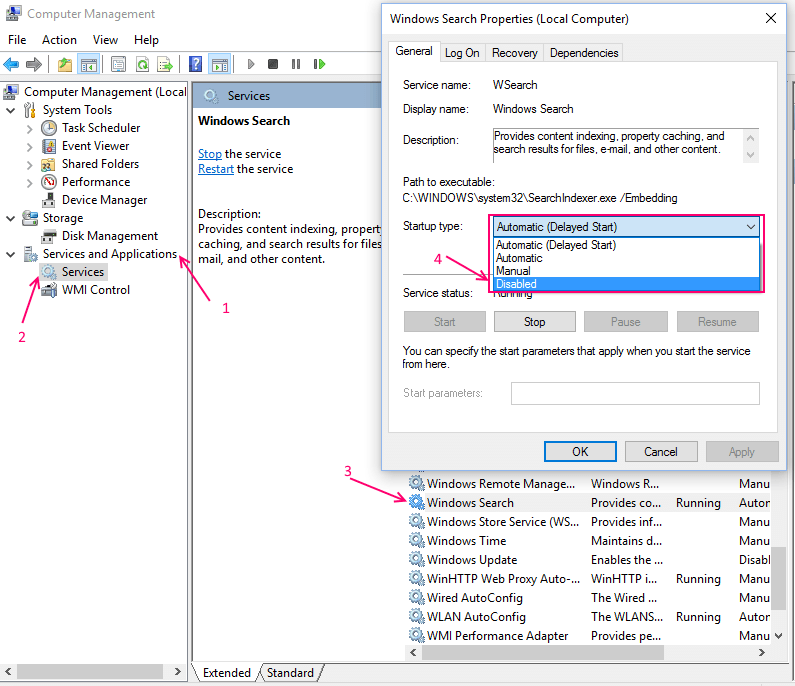Select the Device Manager icon

click(x=49, y=200)
